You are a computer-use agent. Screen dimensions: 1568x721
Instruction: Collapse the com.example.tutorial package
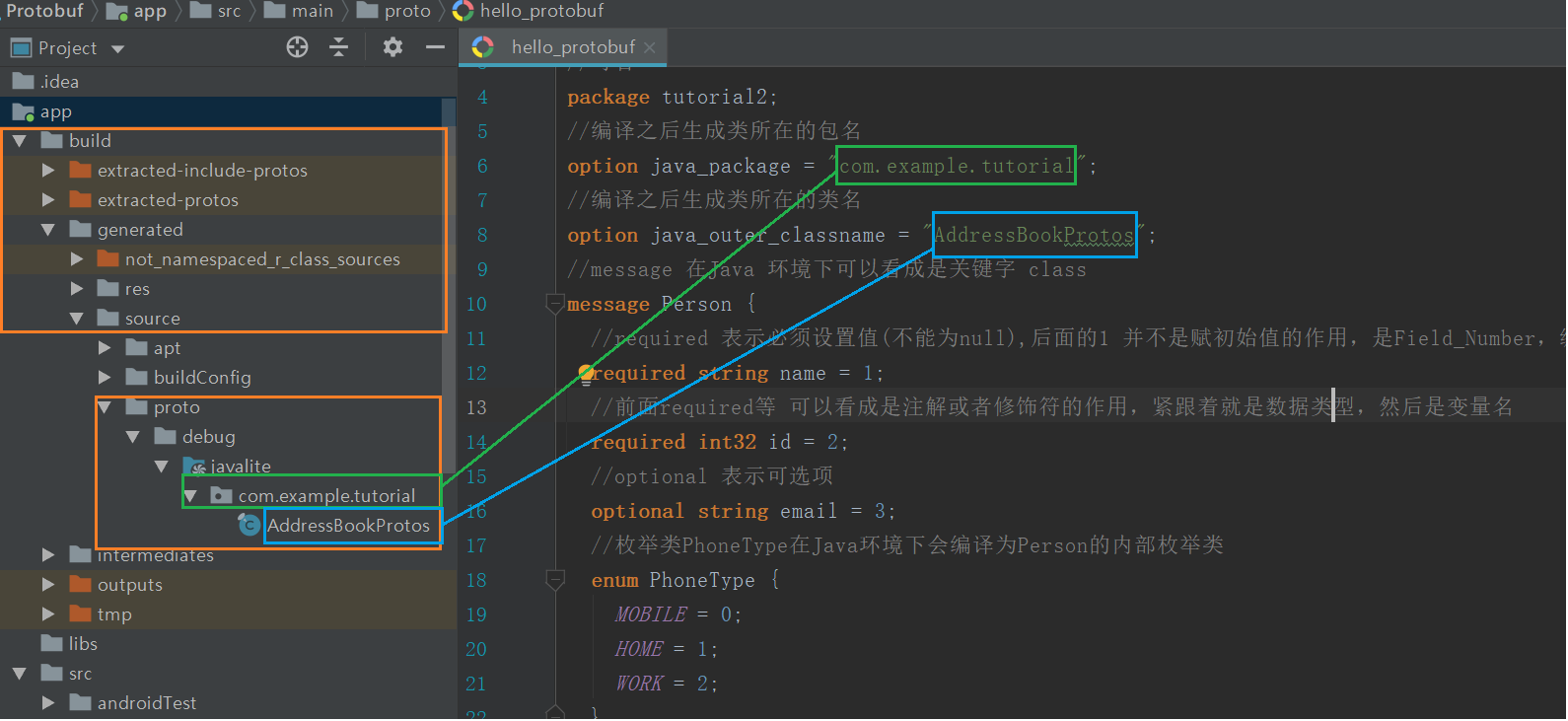pyautogui.click(x=190, y=496)
